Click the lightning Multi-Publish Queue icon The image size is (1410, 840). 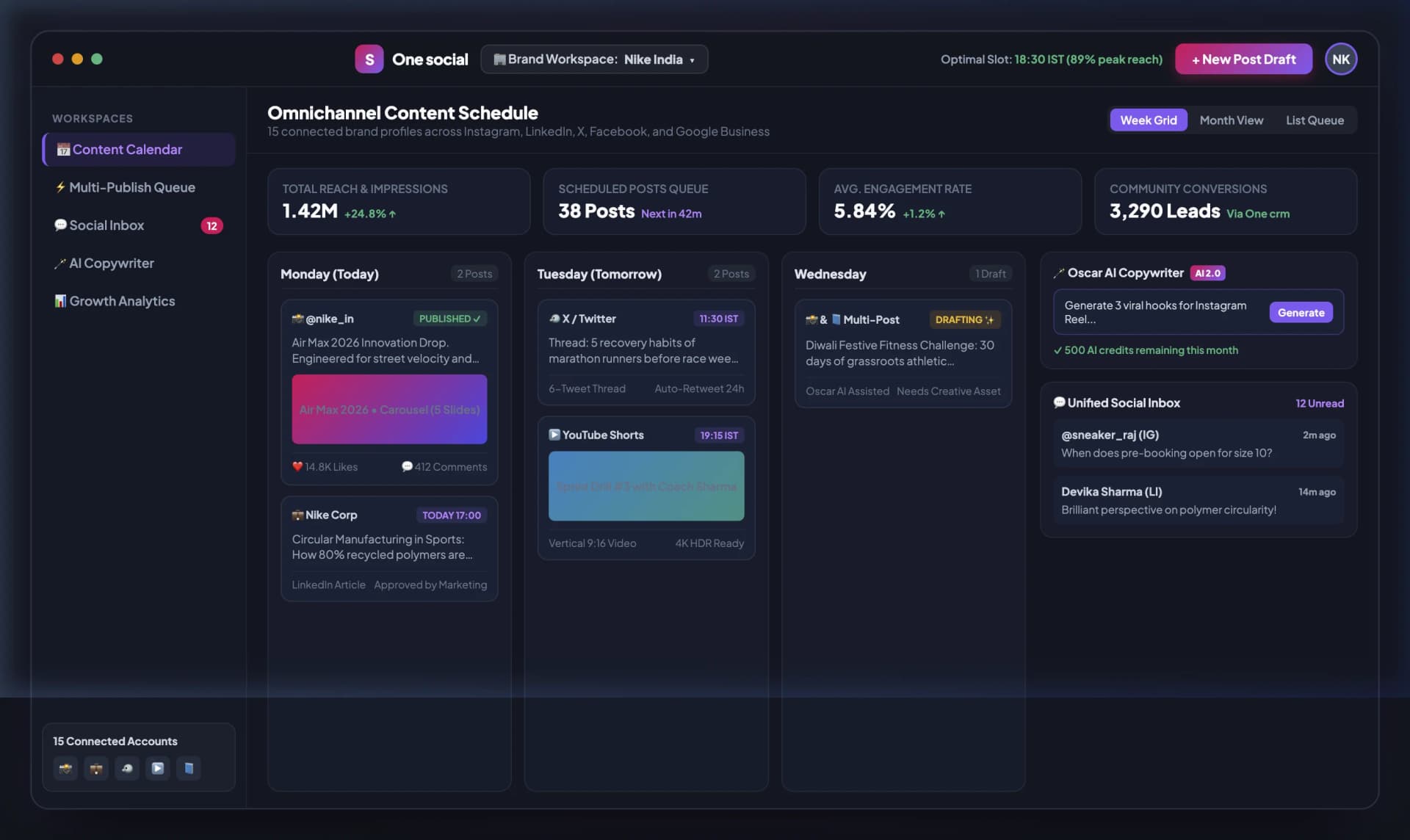pos(60,187)
